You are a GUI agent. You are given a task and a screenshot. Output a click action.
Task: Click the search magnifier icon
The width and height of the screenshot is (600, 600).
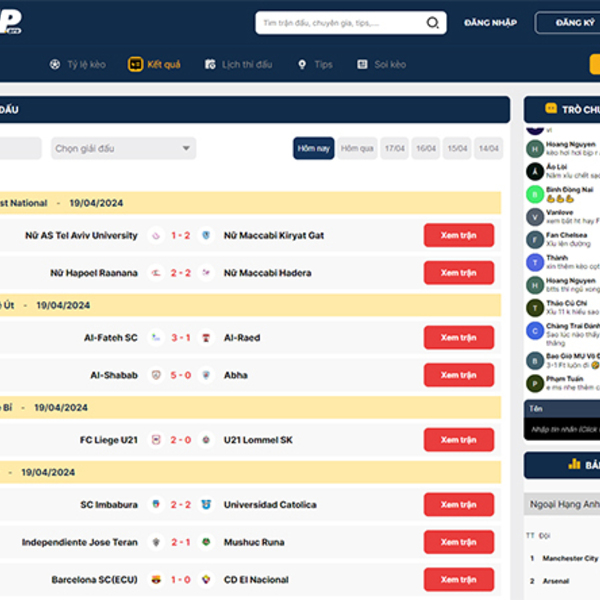point(433,23)
